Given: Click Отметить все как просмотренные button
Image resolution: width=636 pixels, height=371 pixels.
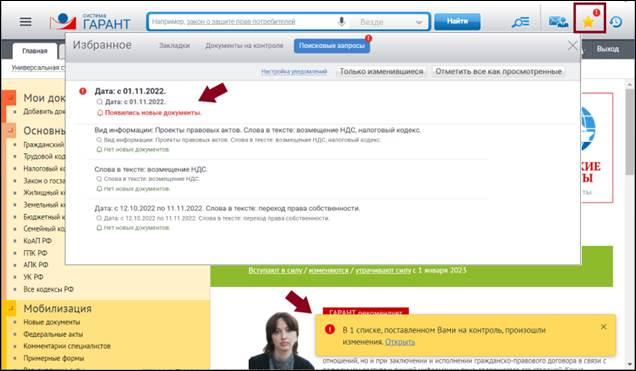Looking at the screenshot, I should pyautogui.click(x=498, y=71).
